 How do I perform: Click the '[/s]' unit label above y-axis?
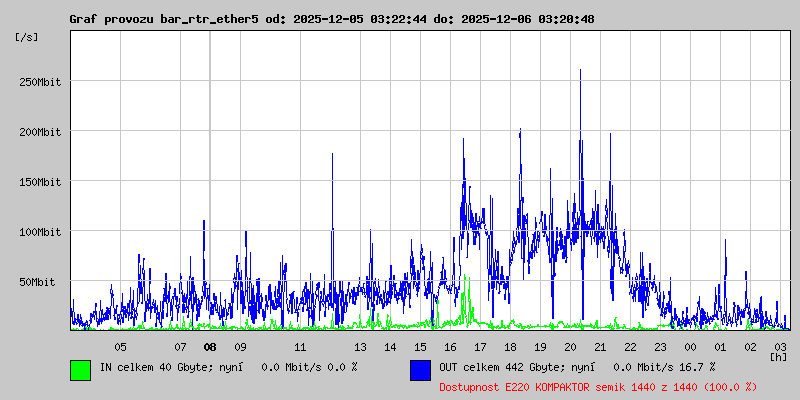point(27,37)
